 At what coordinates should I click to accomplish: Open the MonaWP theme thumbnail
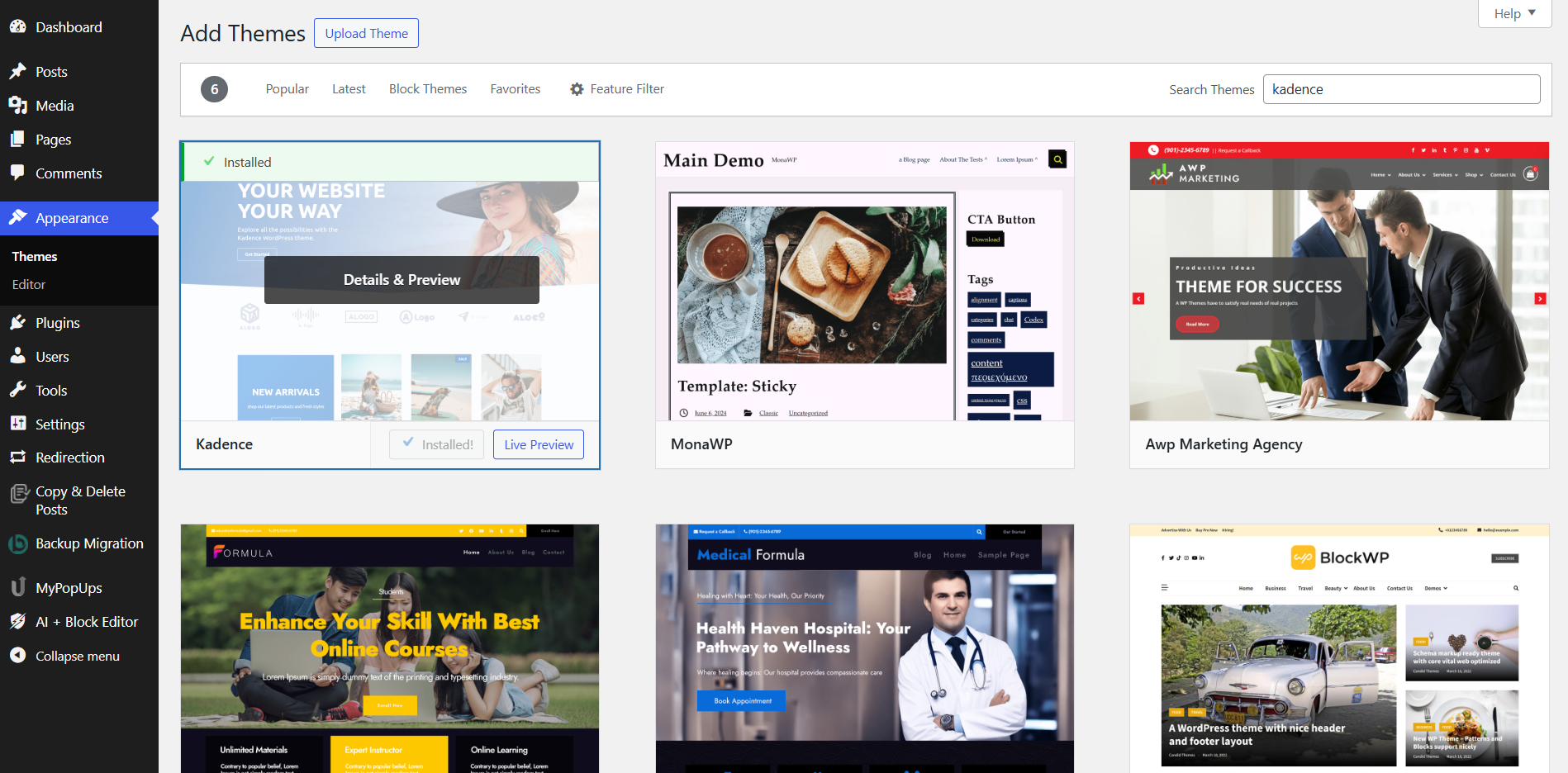pyautogui.click(x=864, y=281)
